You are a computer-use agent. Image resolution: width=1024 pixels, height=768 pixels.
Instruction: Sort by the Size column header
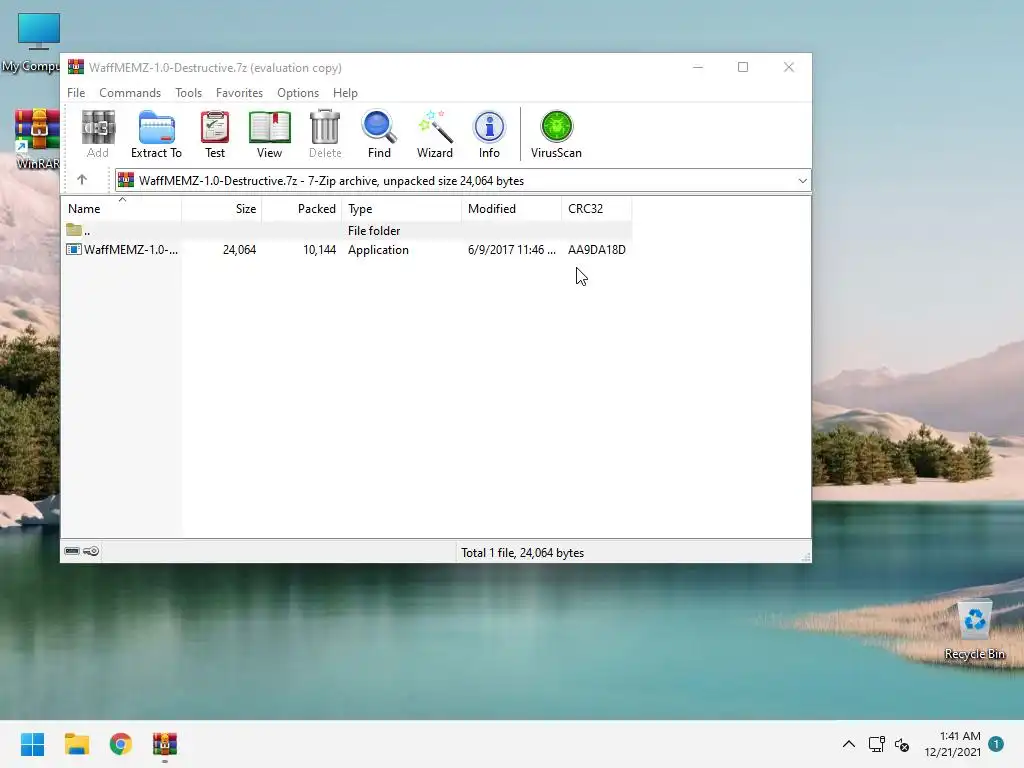[x=221, y=209]
